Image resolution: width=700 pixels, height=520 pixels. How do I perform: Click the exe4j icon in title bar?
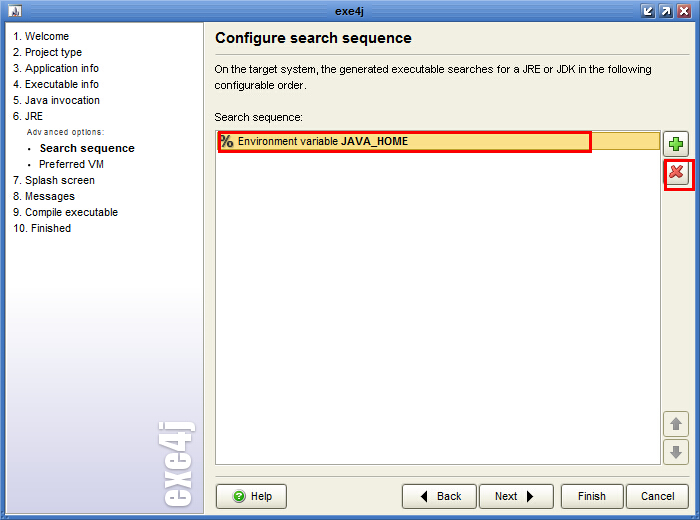[x=14, y=11]
